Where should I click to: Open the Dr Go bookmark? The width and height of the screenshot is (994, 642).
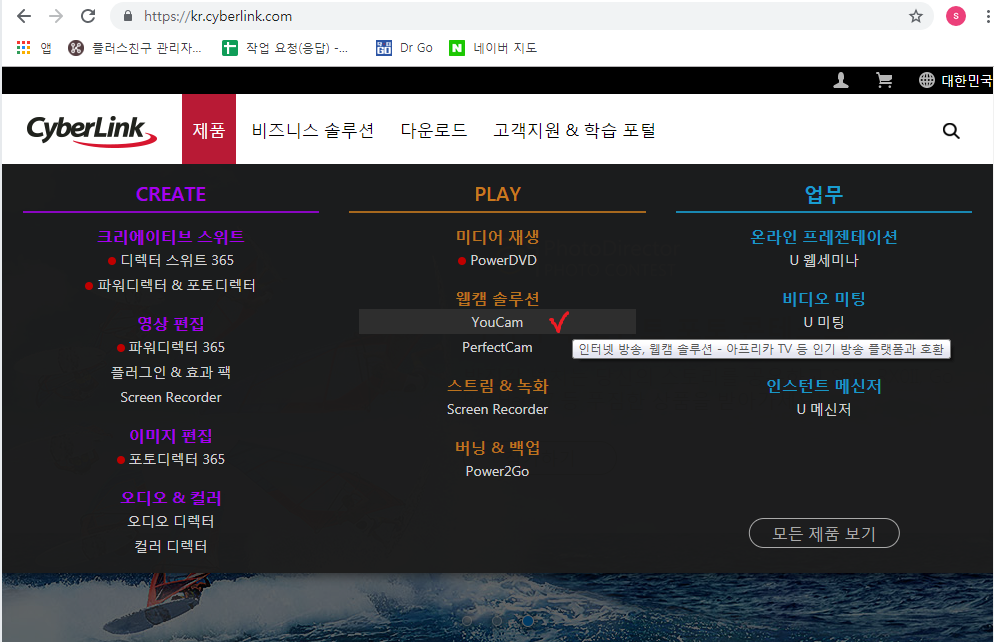(x=404, y=48)
